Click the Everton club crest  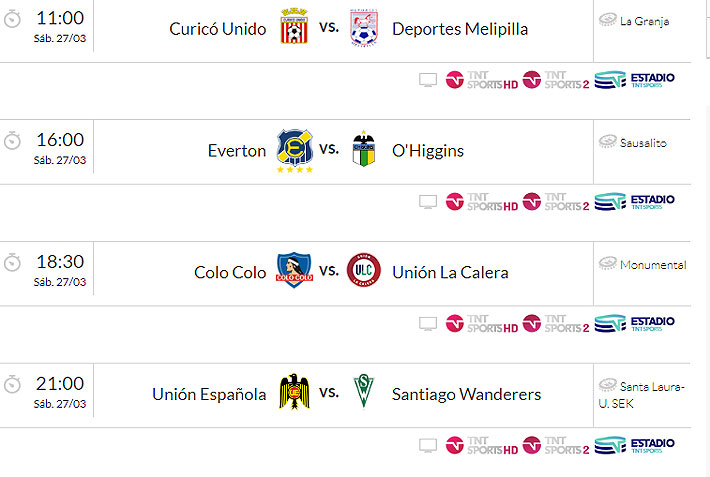(294, 151)
